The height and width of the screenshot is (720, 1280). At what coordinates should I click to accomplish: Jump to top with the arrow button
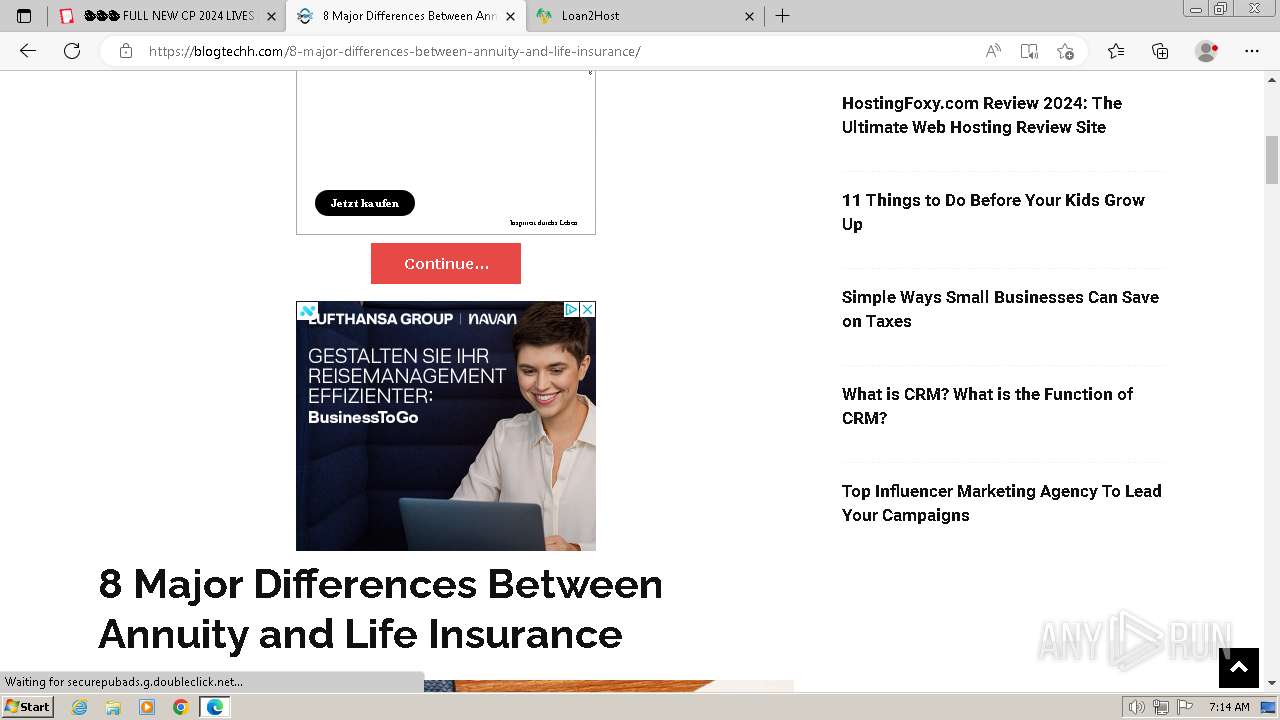tap(1238, 667)
